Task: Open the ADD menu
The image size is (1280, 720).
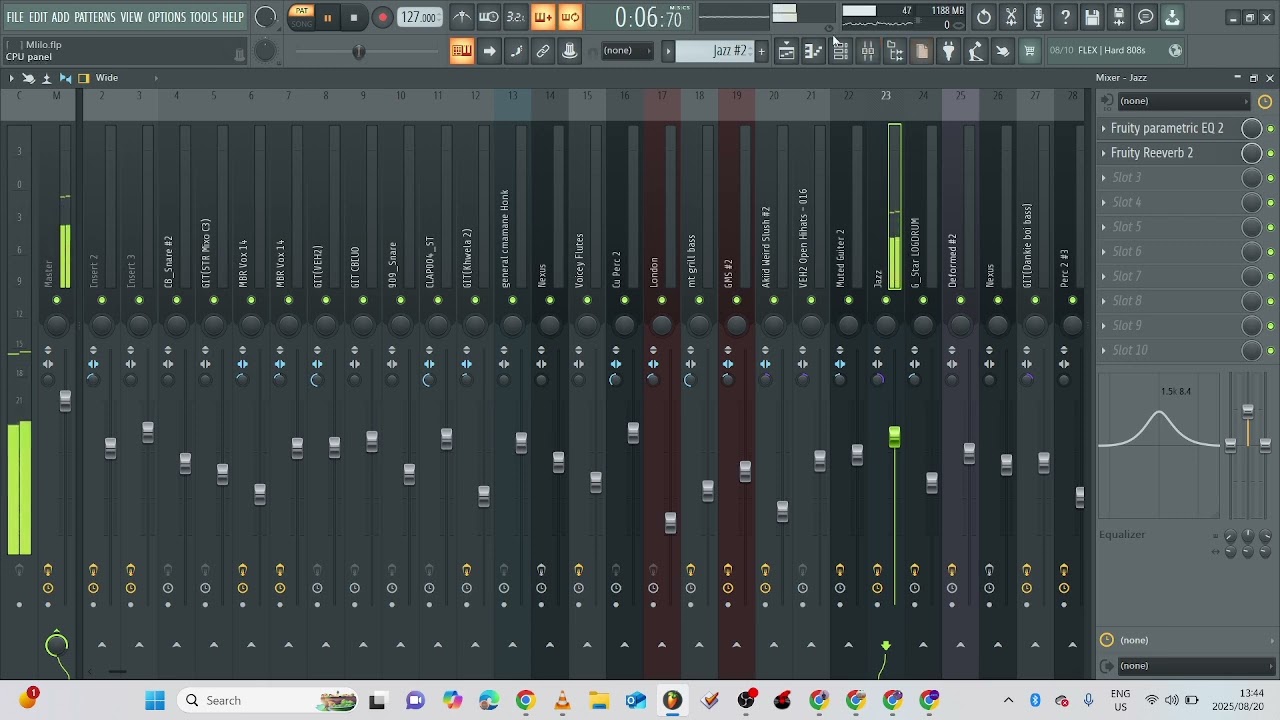Action: [61, 17]
